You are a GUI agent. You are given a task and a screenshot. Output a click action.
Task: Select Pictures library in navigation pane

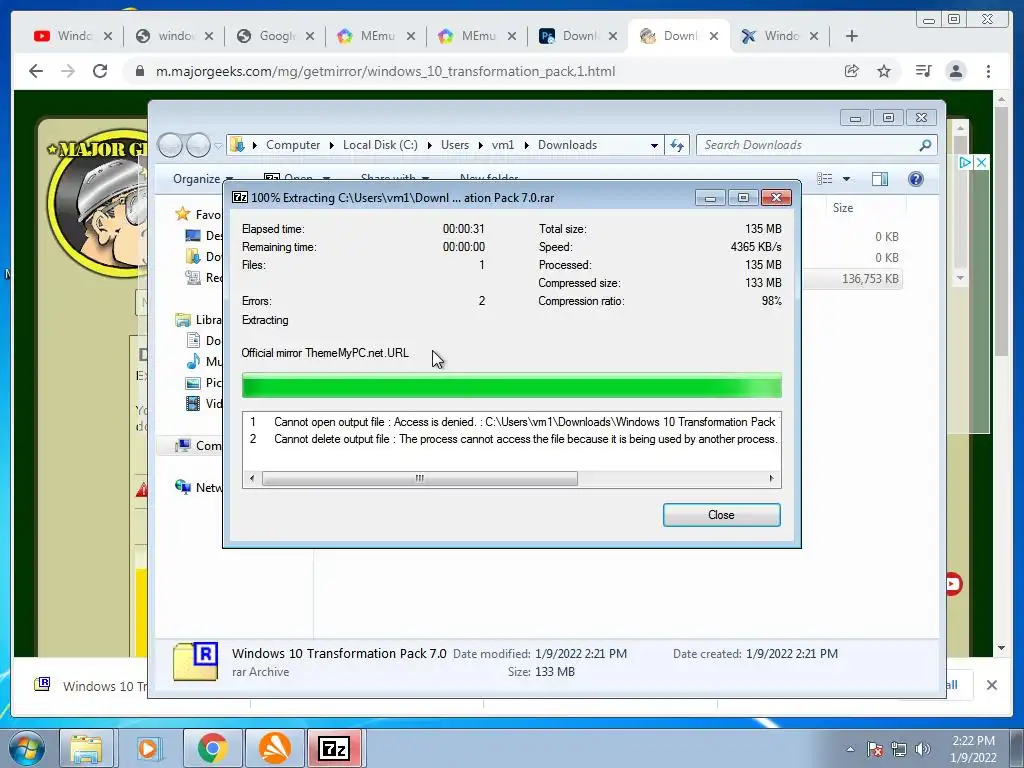(204, 383)
